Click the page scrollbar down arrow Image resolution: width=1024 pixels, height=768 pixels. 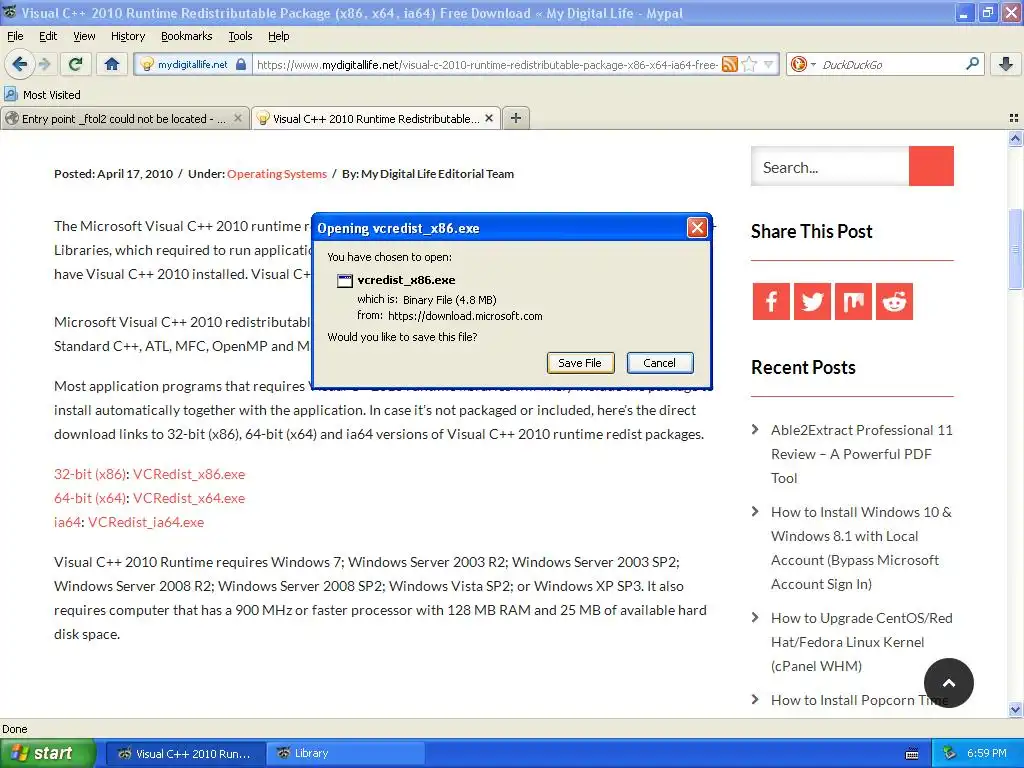point(1015,709)
